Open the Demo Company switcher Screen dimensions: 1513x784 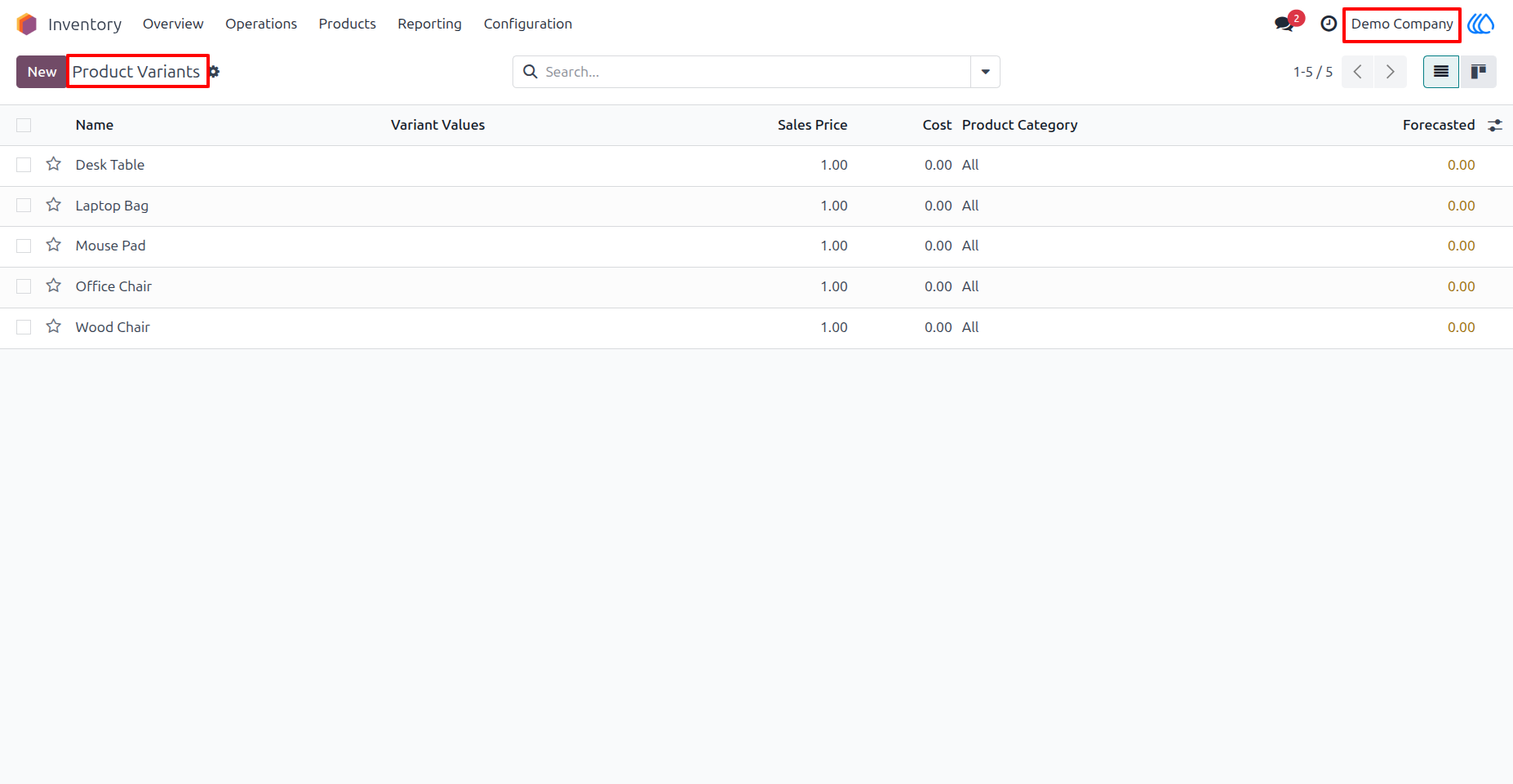tap(1402, 24)
